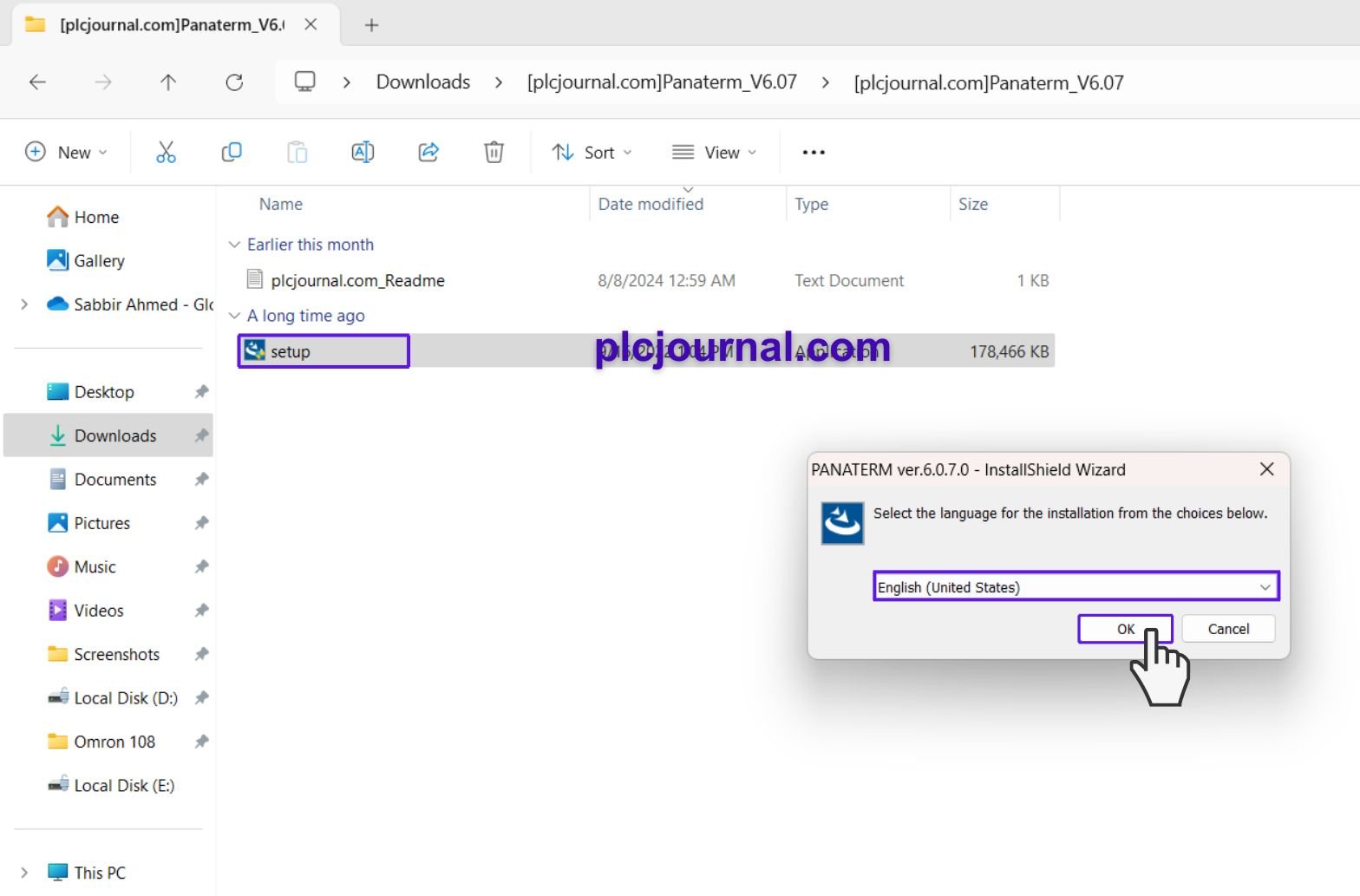Go back with the left arrow
This screenshot has height=896, width=1360.
(x=37, y=82)
